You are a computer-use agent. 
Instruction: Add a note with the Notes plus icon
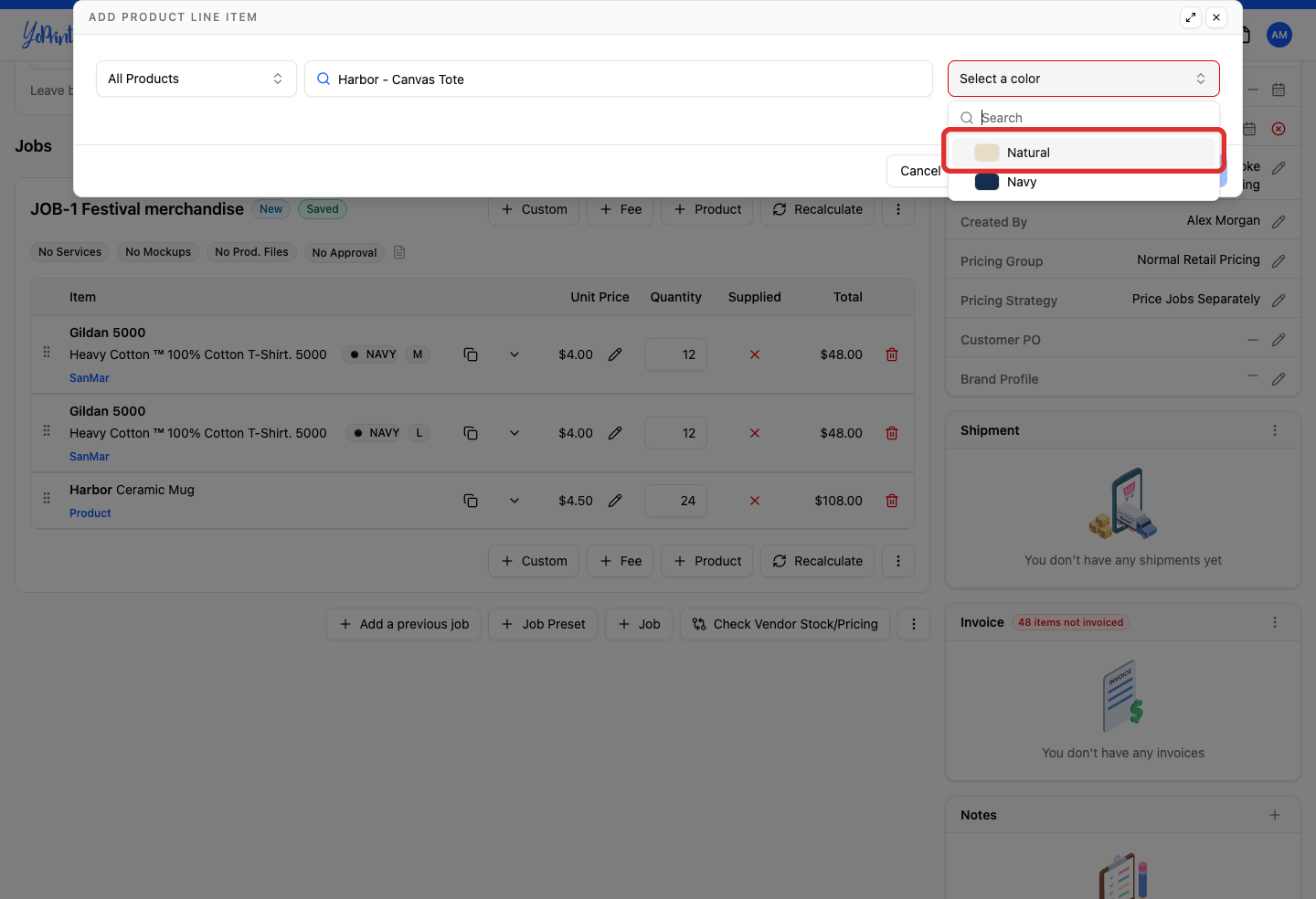coord(1275,815)
